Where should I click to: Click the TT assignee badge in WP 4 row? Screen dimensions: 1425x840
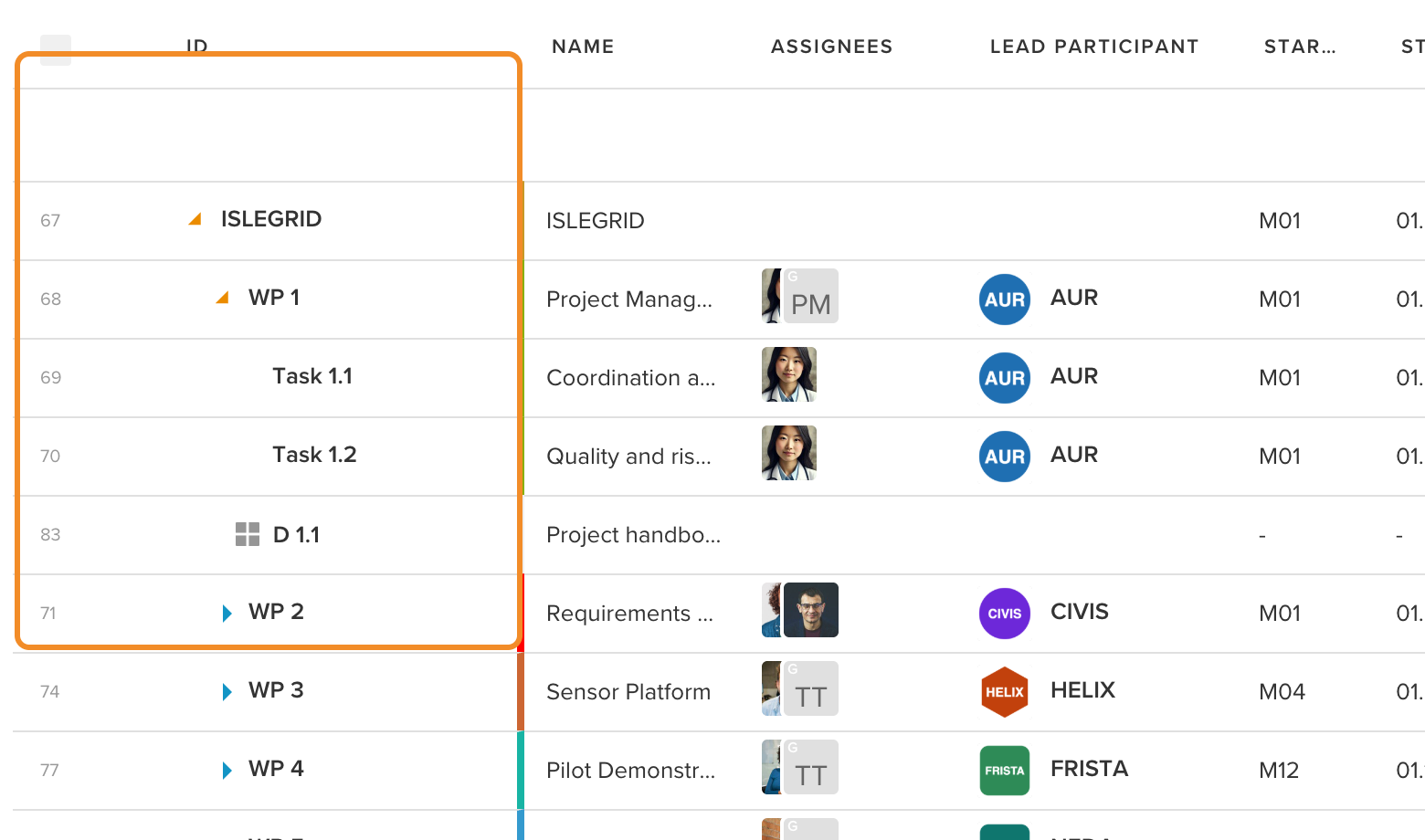811,767
